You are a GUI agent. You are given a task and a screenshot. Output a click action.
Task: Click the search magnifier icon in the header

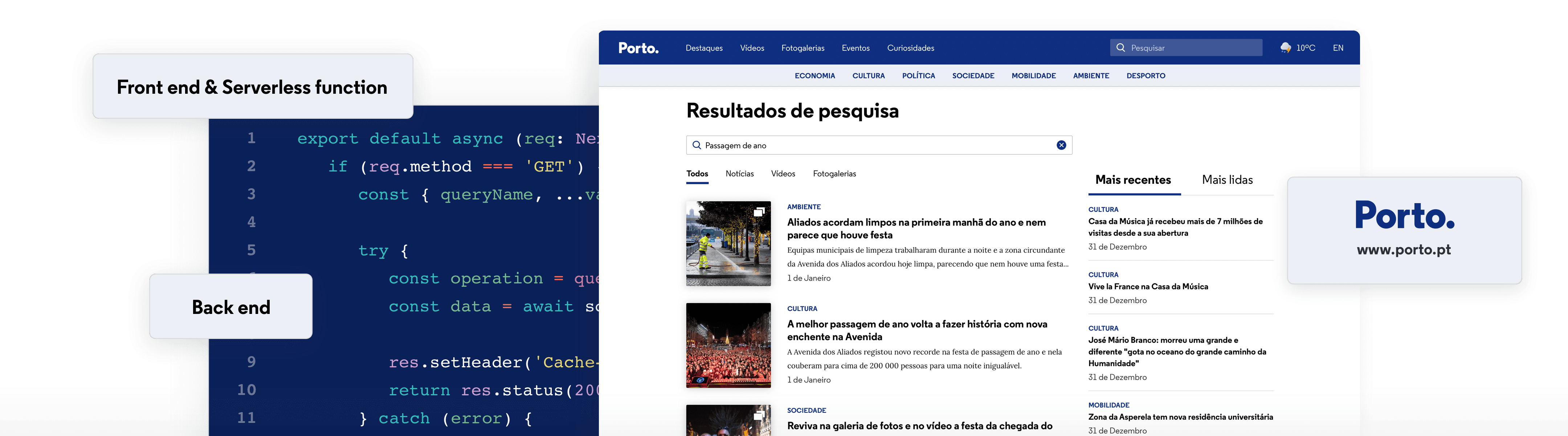click(x=1121, y=47)
